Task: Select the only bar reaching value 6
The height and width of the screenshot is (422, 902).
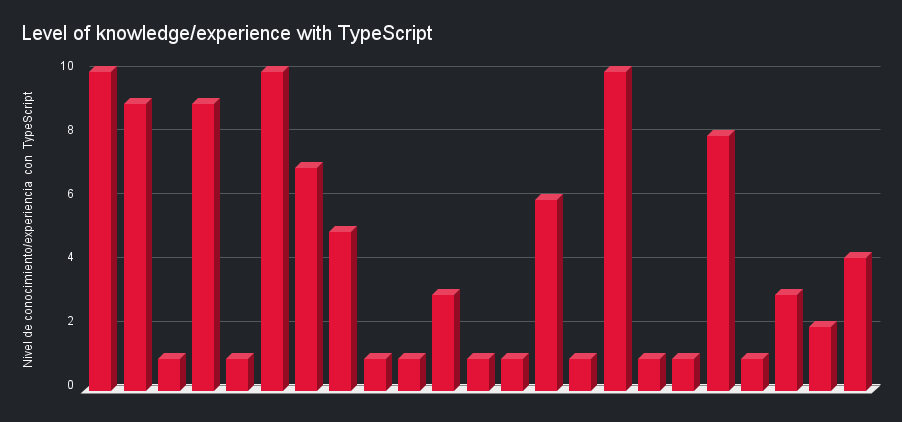Action: coord(549,293)
